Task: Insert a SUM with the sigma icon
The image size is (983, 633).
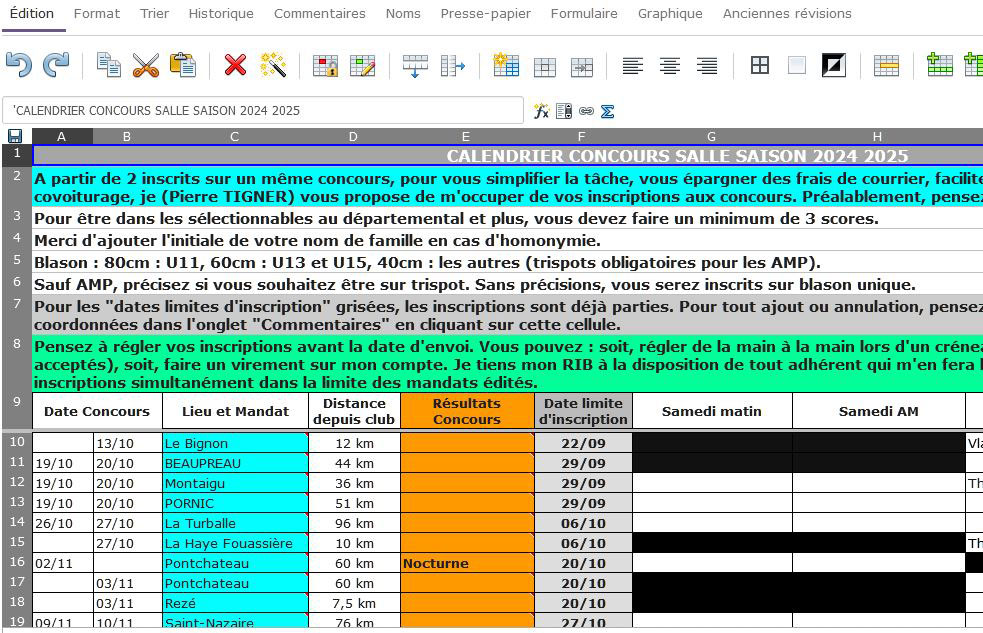Action: (x=607, y=111)
